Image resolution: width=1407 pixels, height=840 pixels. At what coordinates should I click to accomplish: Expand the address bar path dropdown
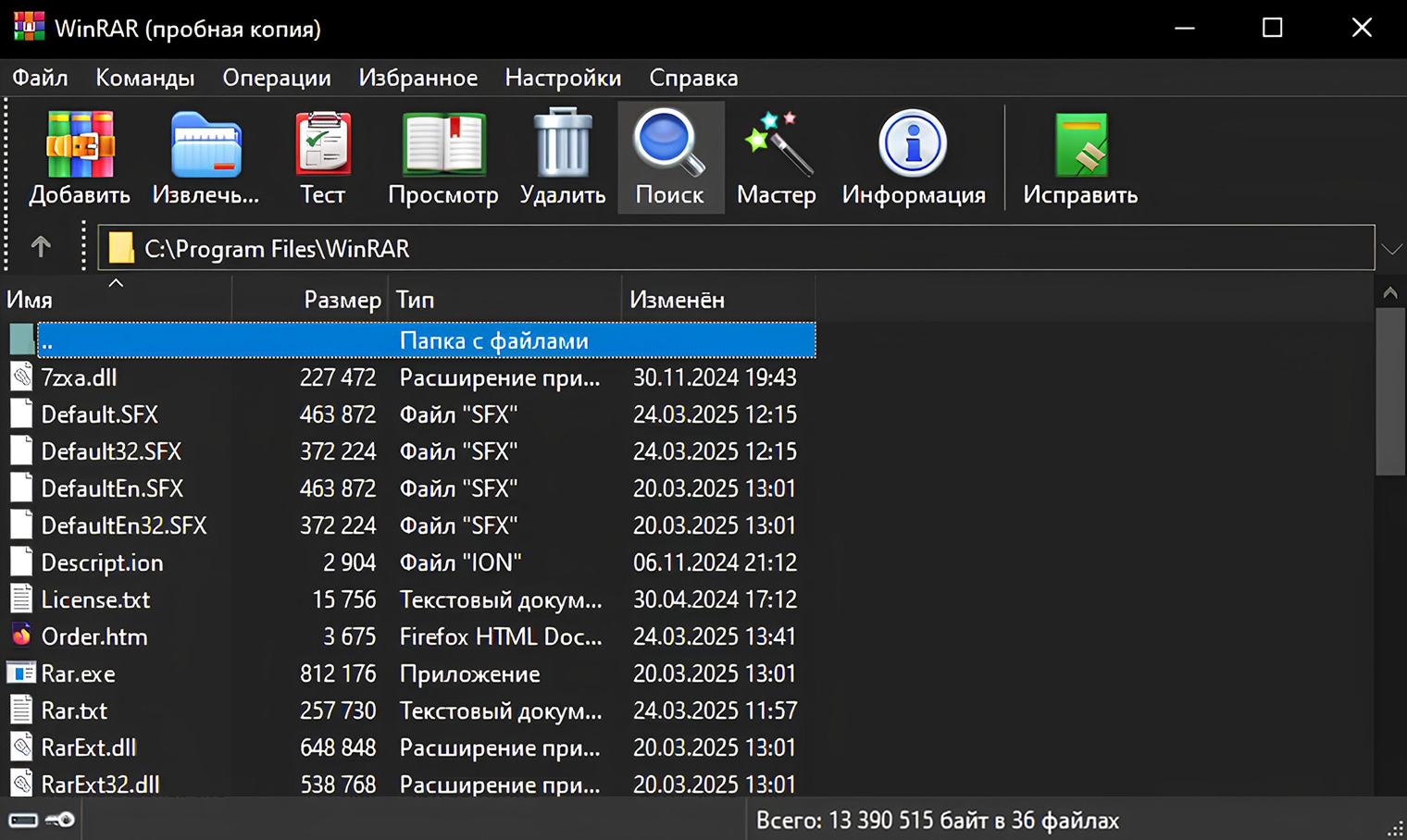pos(1391,249)
